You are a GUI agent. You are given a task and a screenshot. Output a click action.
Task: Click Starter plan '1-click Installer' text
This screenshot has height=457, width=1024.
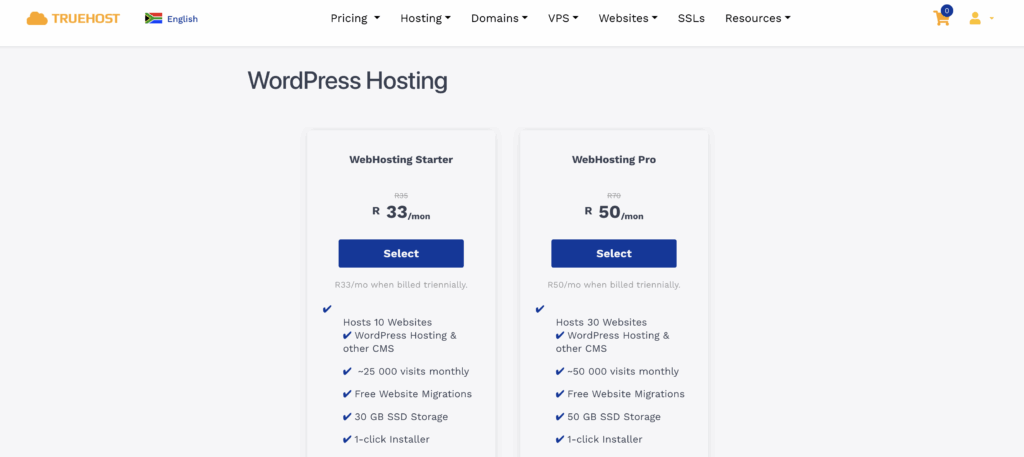click(x=392, y=439)
